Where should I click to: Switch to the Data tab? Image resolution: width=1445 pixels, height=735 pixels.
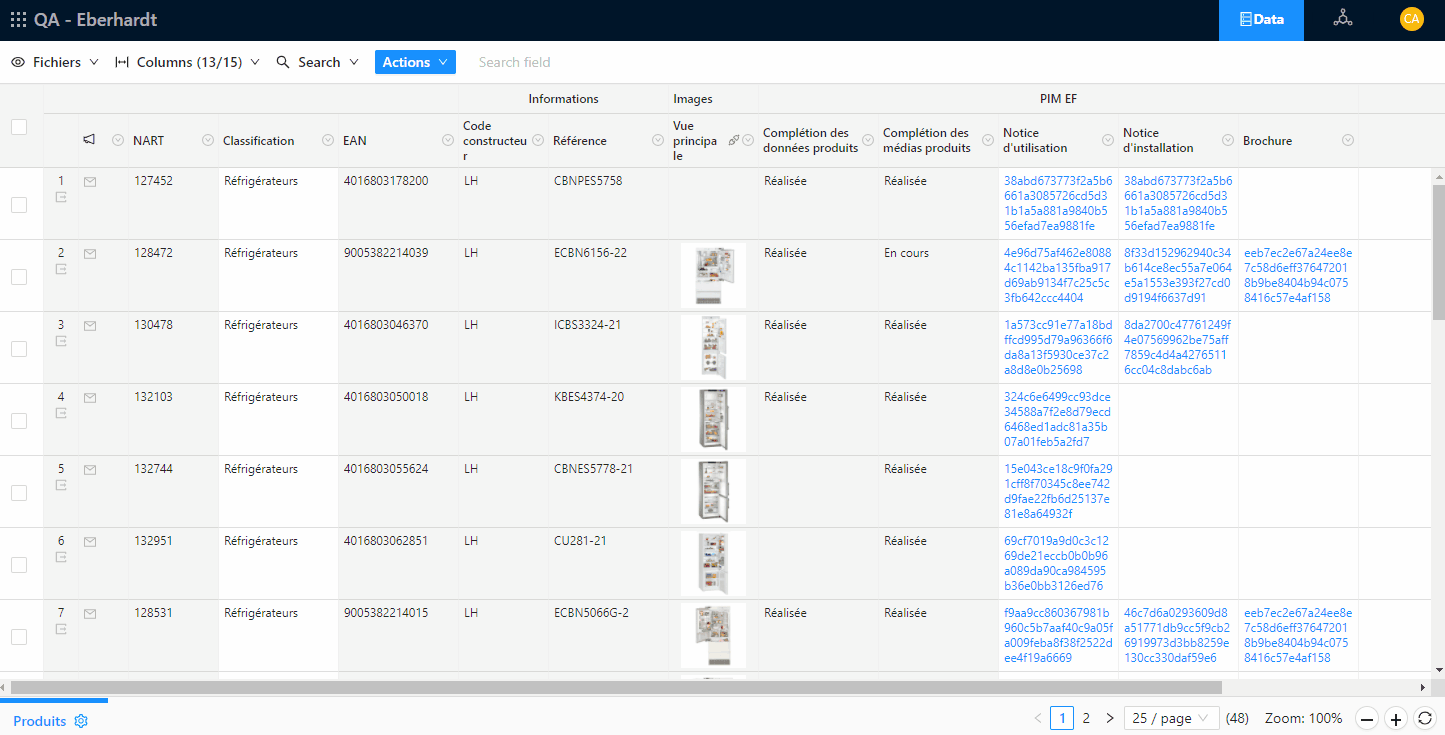[x=1261, y=18]
